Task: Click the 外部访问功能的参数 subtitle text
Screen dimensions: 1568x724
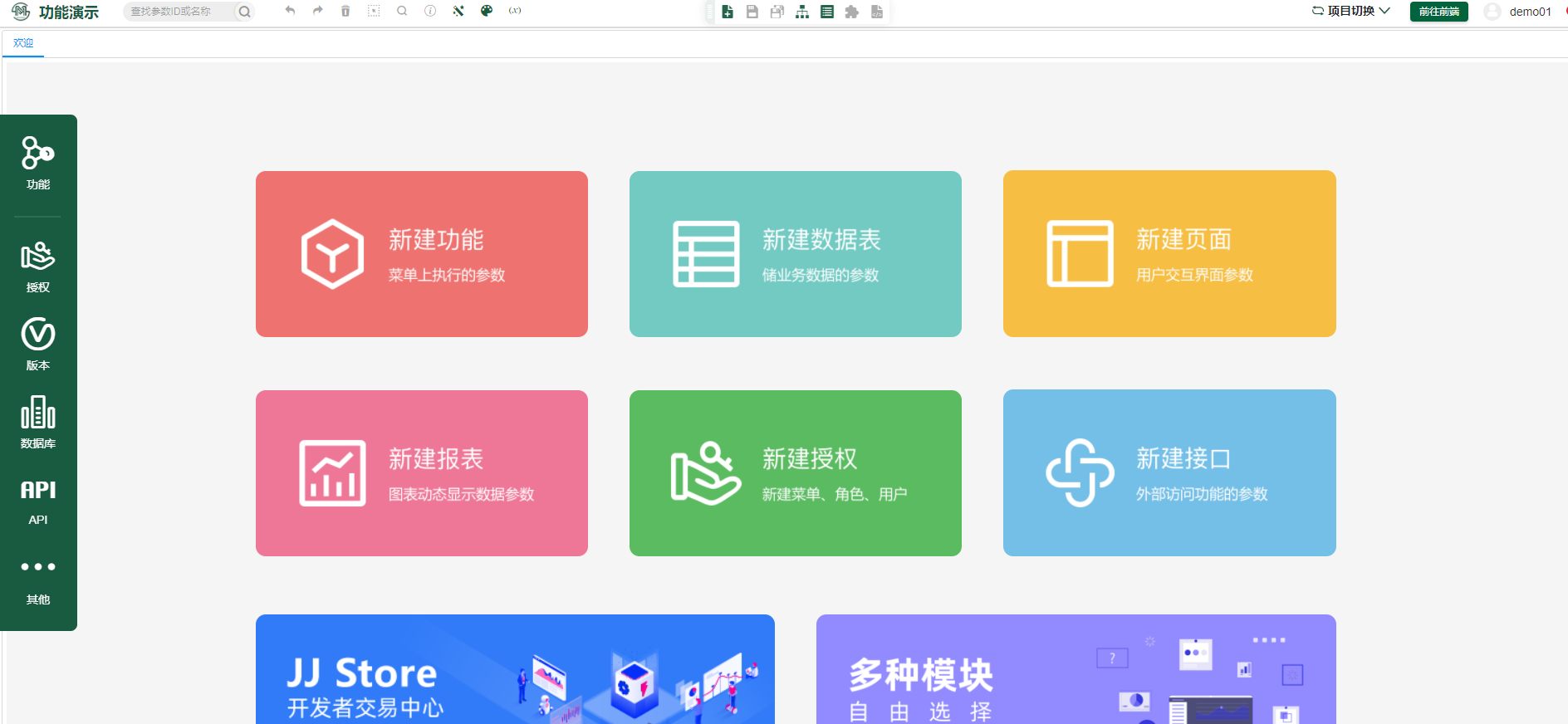Action: click(1202, 494)
